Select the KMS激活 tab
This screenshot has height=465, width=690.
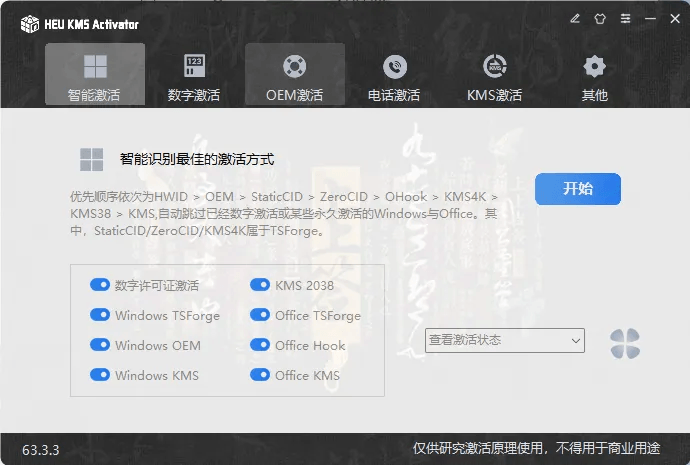pyautogui.click(x=495, y=74)
